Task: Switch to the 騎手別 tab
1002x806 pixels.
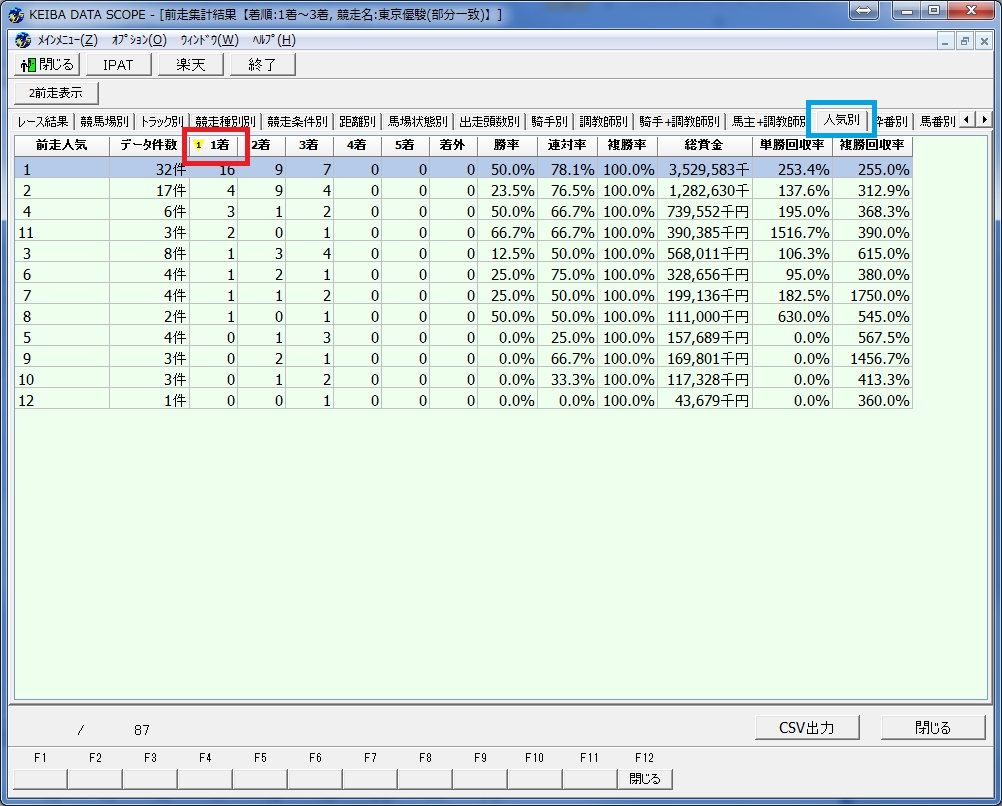Action: pos(550,121)
